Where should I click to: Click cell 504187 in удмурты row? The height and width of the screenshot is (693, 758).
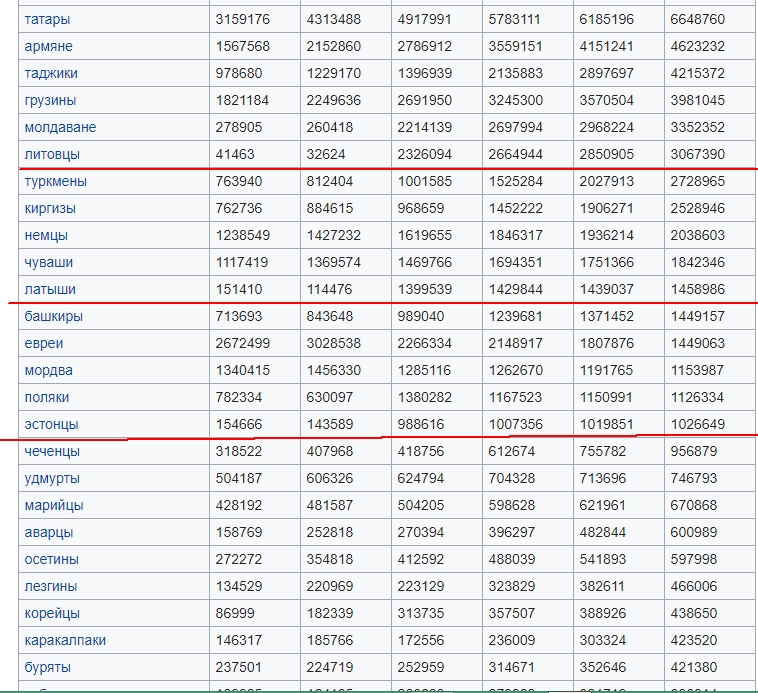coord(238,479)
